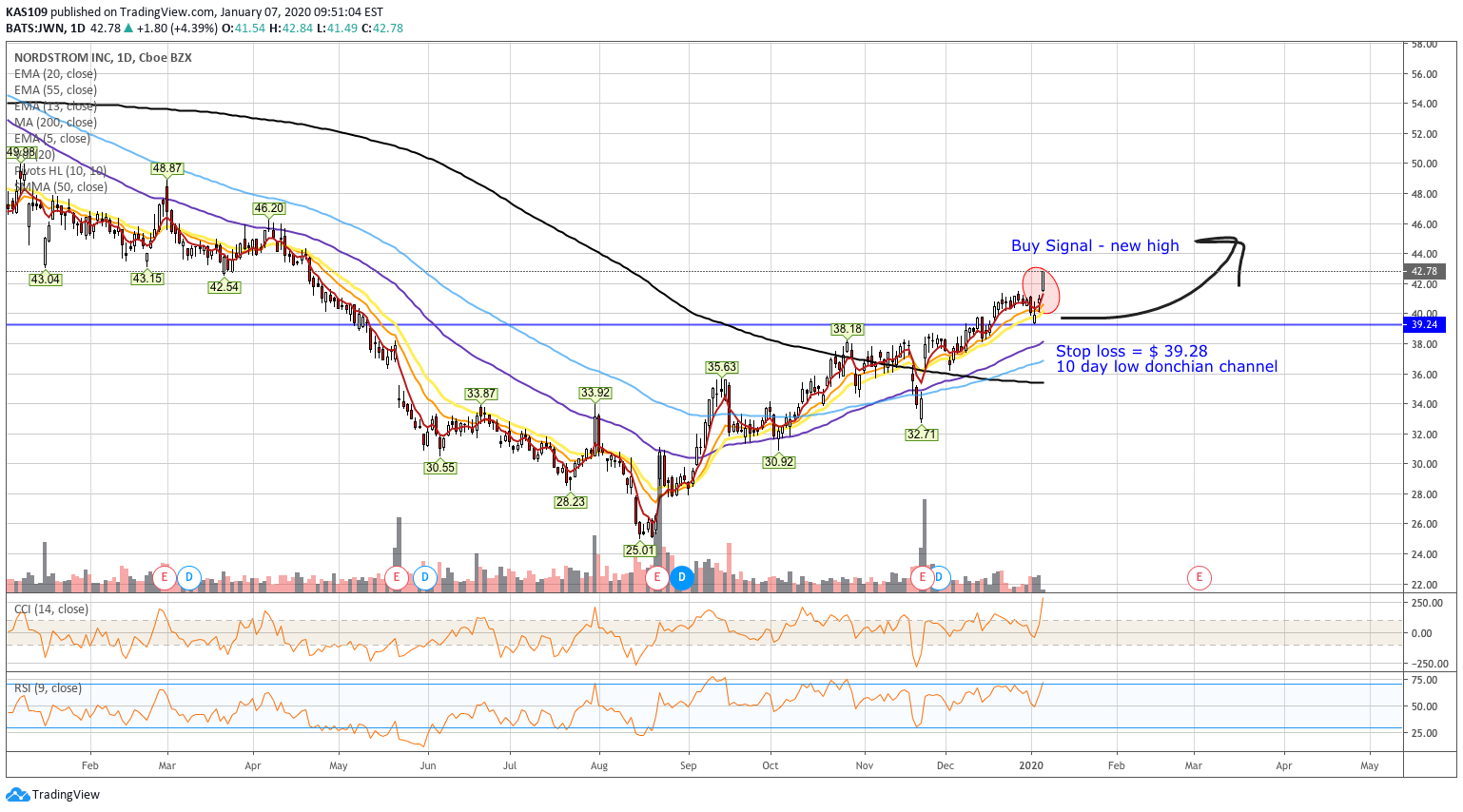Select the earnings E marker in late August
1463x812 pixels.
[x=656, y=577]
